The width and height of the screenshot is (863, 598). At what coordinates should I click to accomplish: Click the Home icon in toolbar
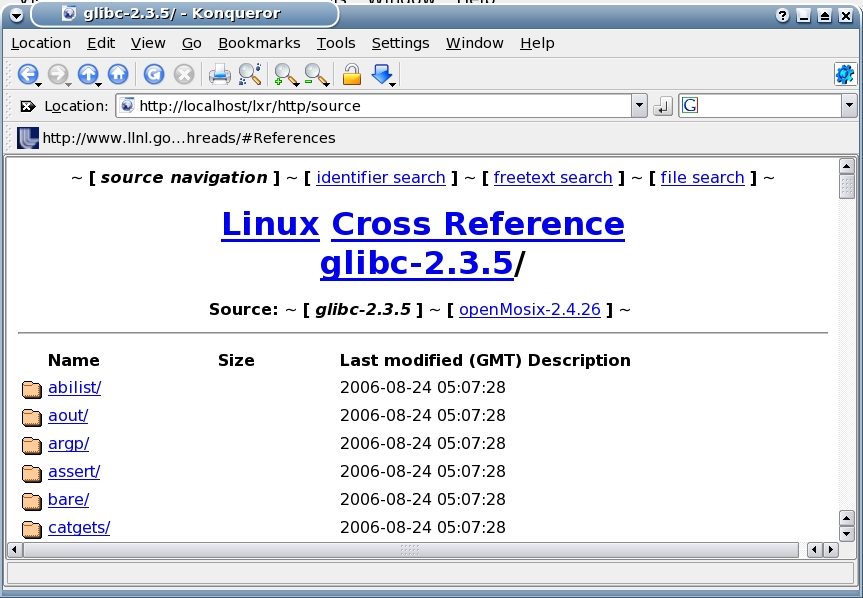[x=118, y=74]
